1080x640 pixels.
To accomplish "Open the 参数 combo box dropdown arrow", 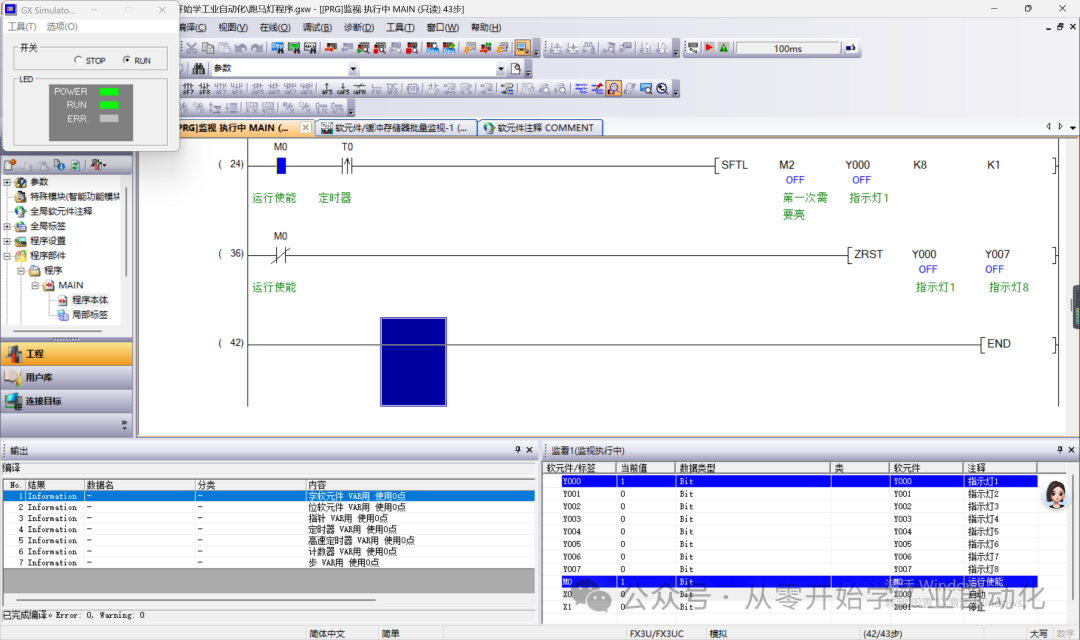I will pos(353,68).
